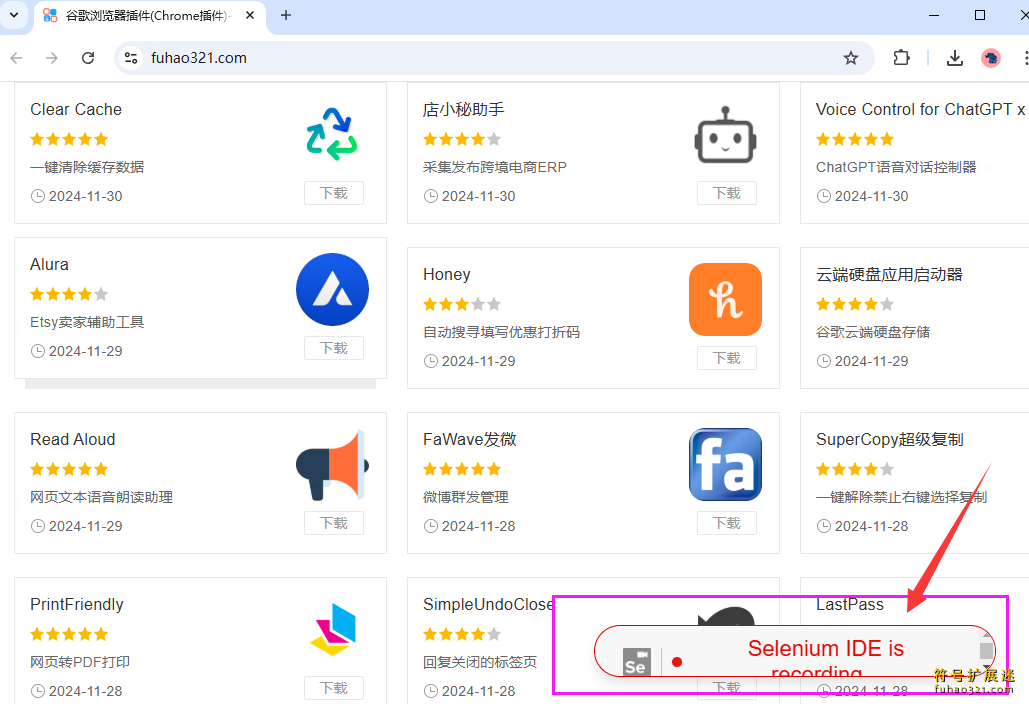The image size is (1029, 704).
Task: Open the LastPass title link
Action: pos(850,604)
